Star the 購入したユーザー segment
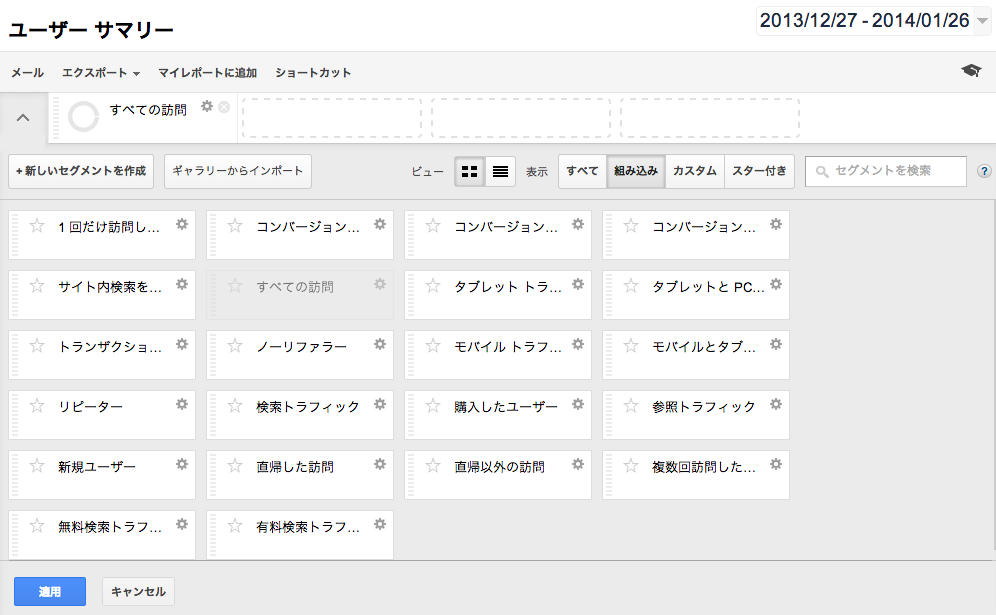 click(x=433, y=405)
